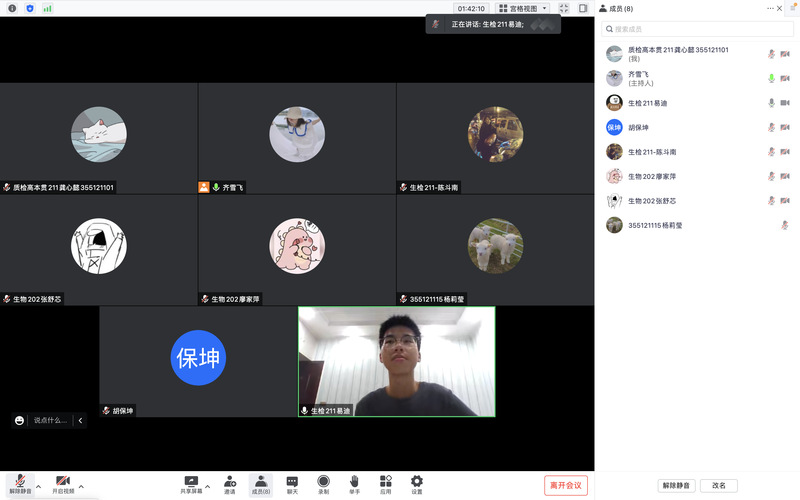This screenshot has height=500, width=800.
Task: Open the 宫格视图 view layout dropdown
Action: (523, 8)
